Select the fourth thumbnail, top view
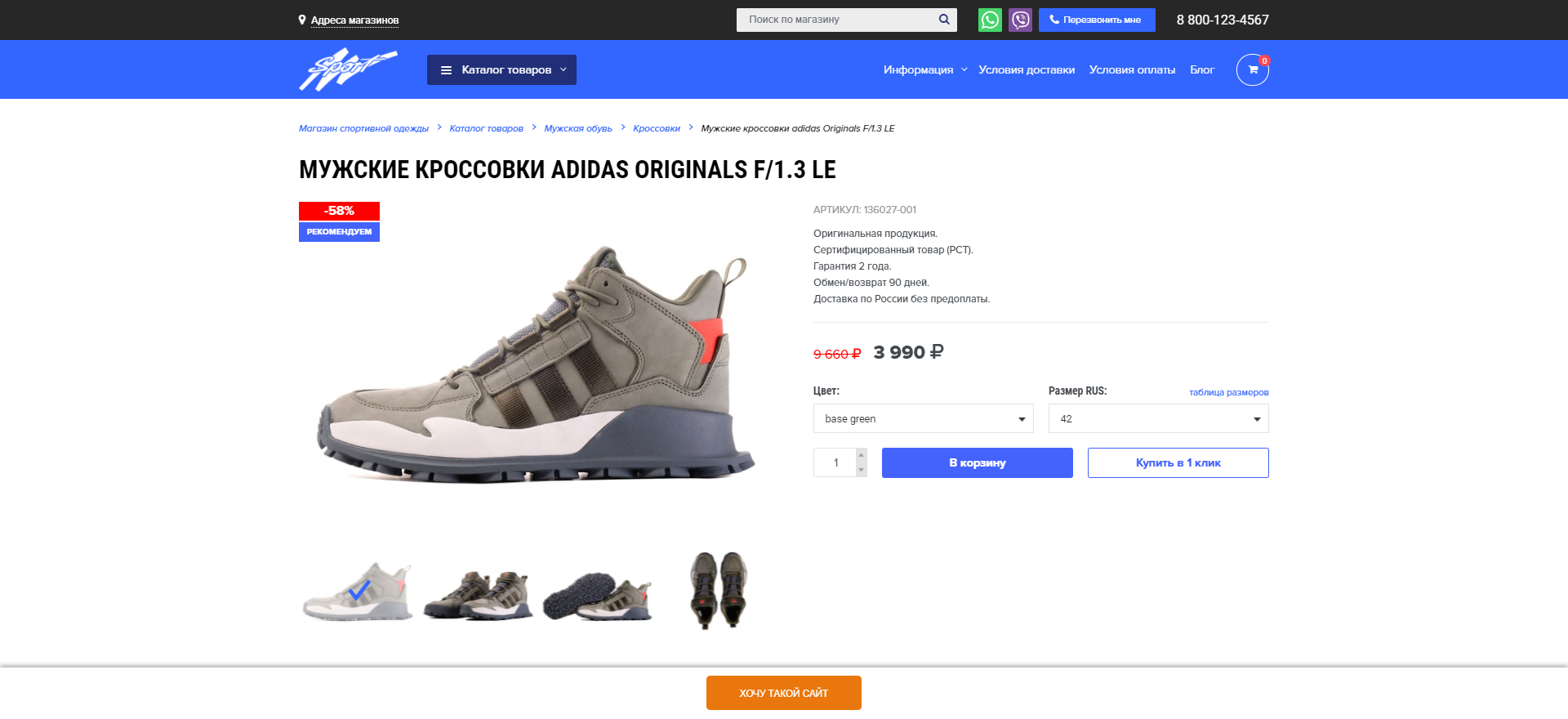 [718, 590]
